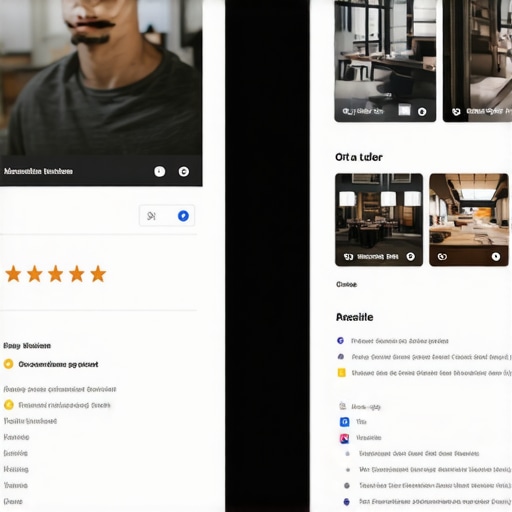Open the dark restaurant interior thumbnail
The image size is (512, 512).
[x=379, y=220]
